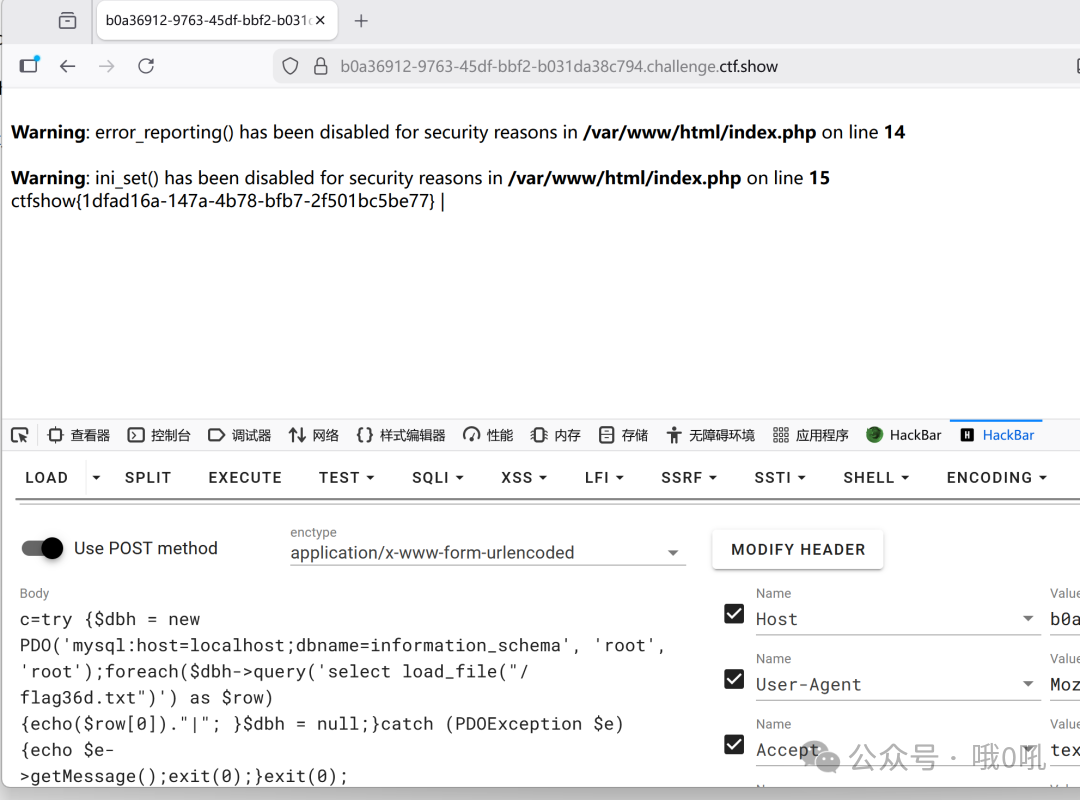This screenshot has width=1080, height=800.
Task: Uncheck the User-Agent header checkbox
Action: [x=734, y=679]
